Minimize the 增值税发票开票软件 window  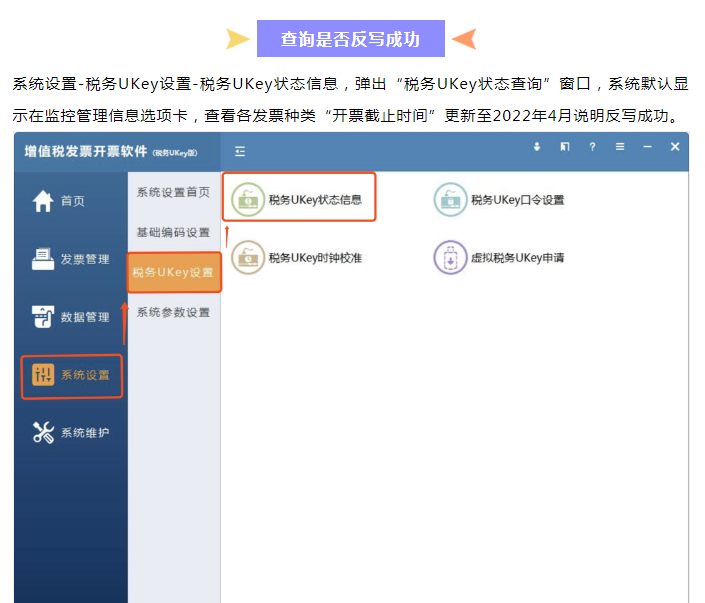pos(647,147)
